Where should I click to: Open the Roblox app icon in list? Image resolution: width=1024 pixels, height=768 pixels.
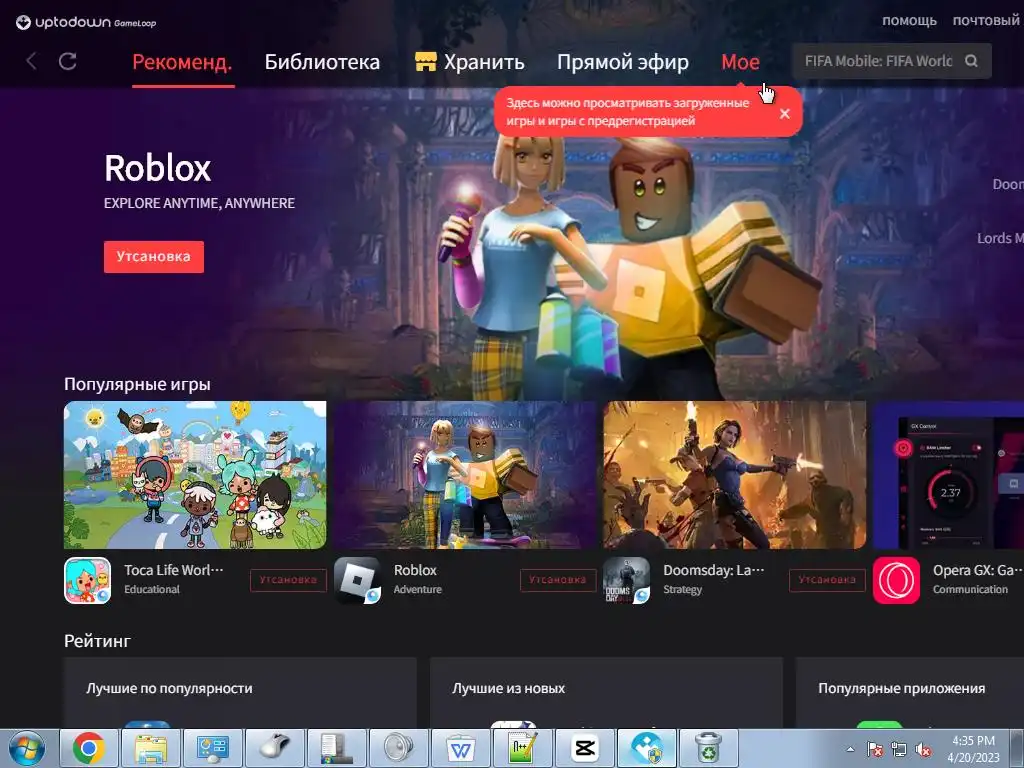pos(357,581)
